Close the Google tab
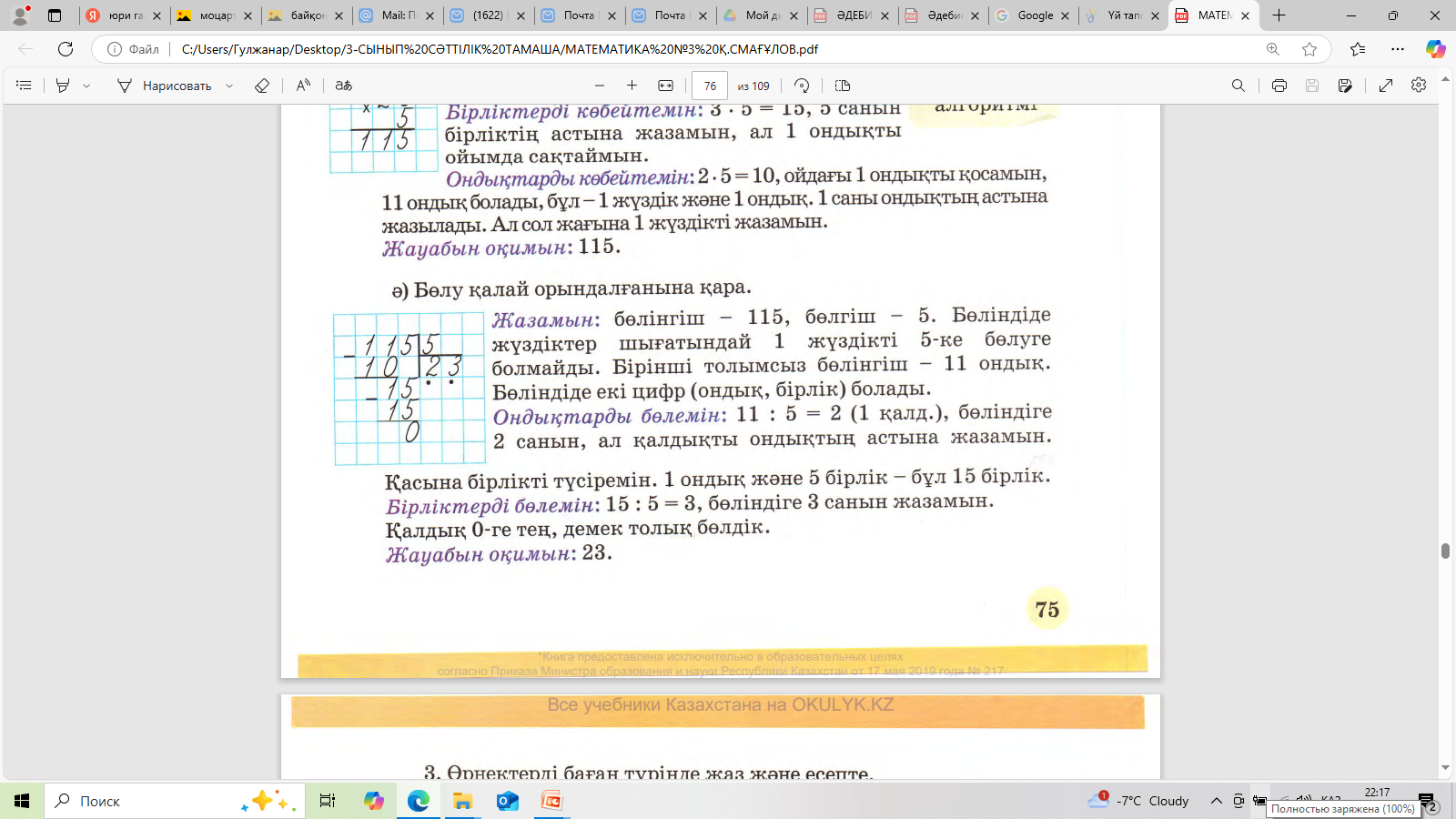Viewport: 1456px width, 819px height. (1065, 15)
